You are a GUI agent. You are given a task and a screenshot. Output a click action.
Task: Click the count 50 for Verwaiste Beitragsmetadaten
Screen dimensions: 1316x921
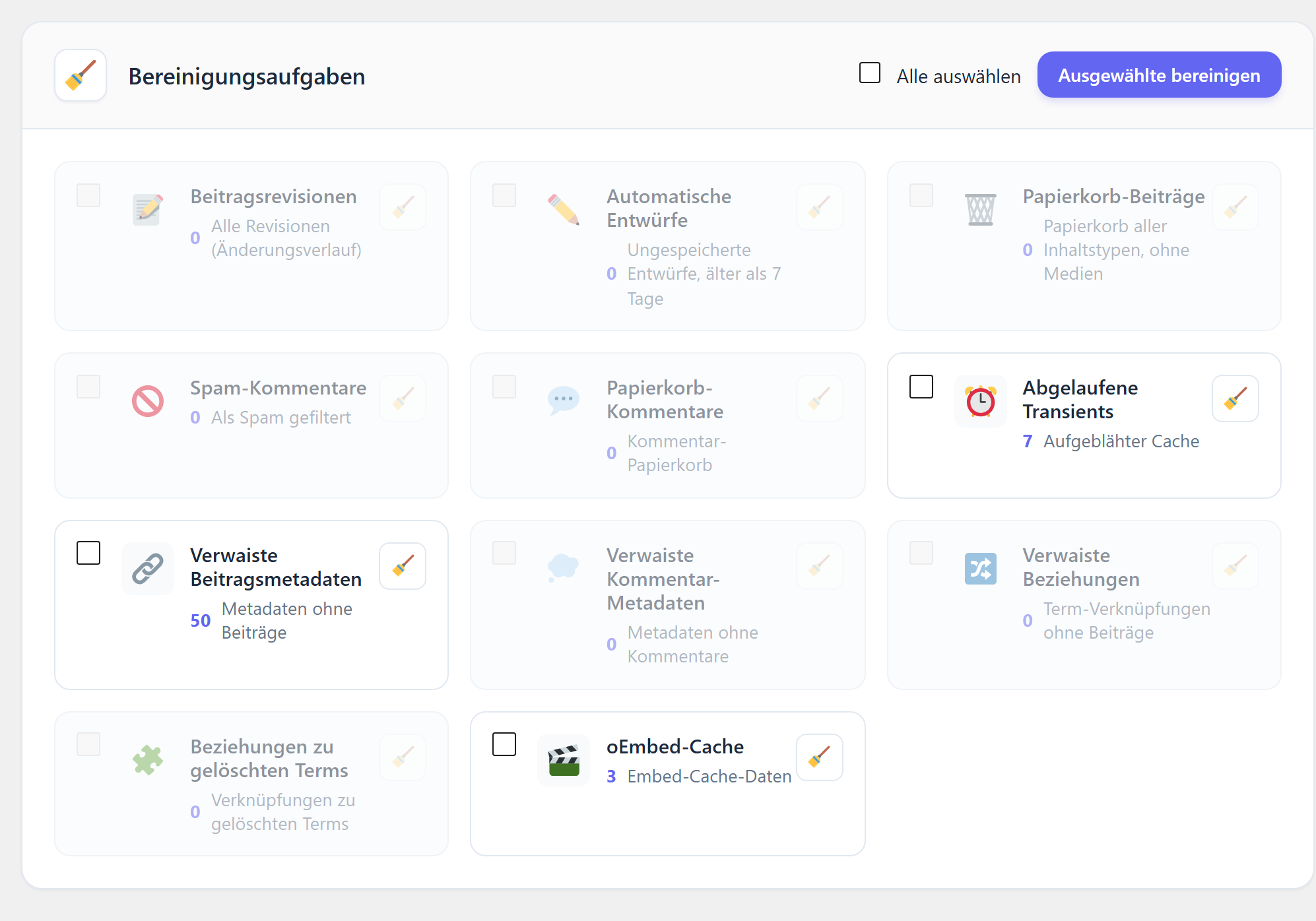[200, 621]
